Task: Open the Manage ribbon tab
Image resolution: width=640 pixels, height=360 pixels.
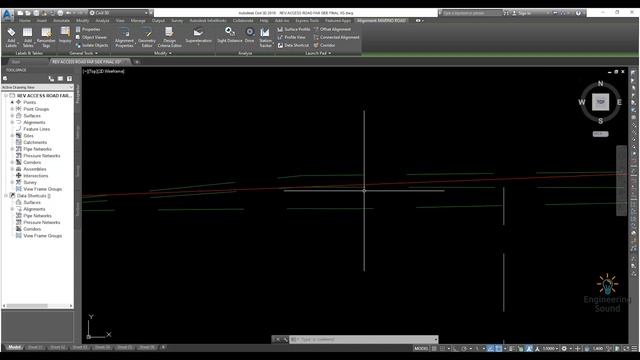Action: click(x=138, y=20)
